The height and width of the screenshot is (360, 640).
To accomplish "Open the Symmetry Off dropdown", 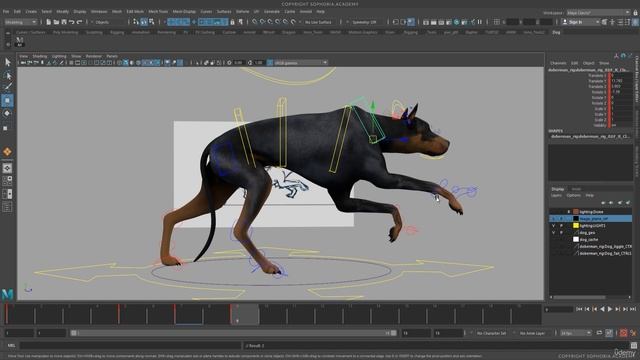I will tap(364, 22).
